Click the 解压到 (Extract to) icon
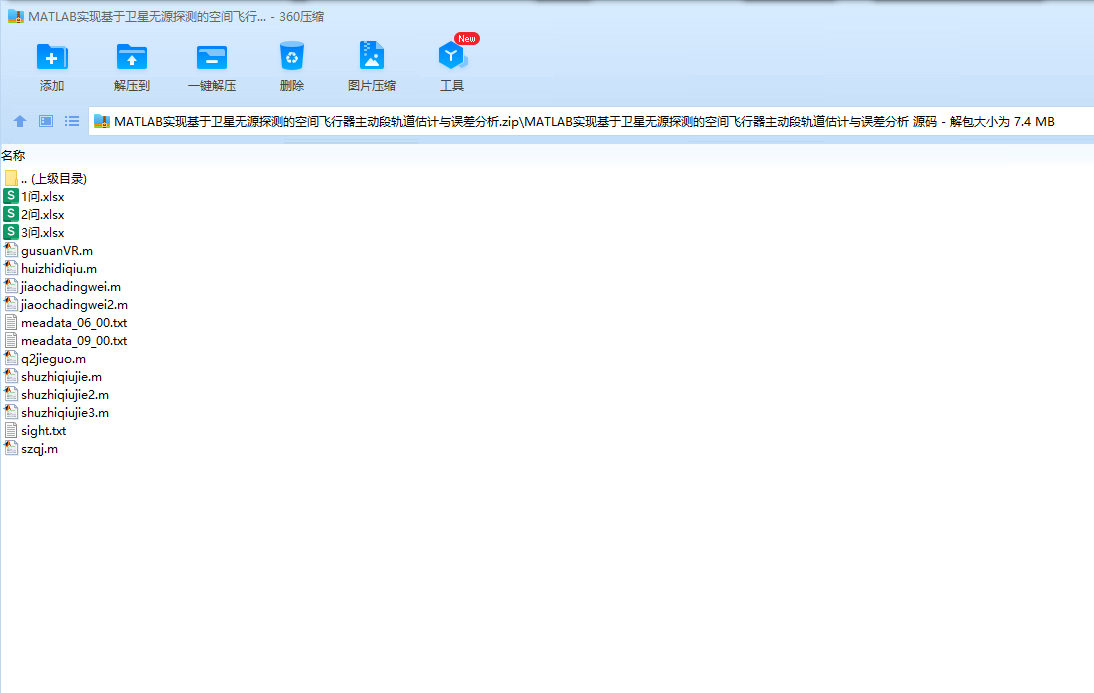Image resolution: width=1094 pixels, height=693 pixels. (132, 57)
